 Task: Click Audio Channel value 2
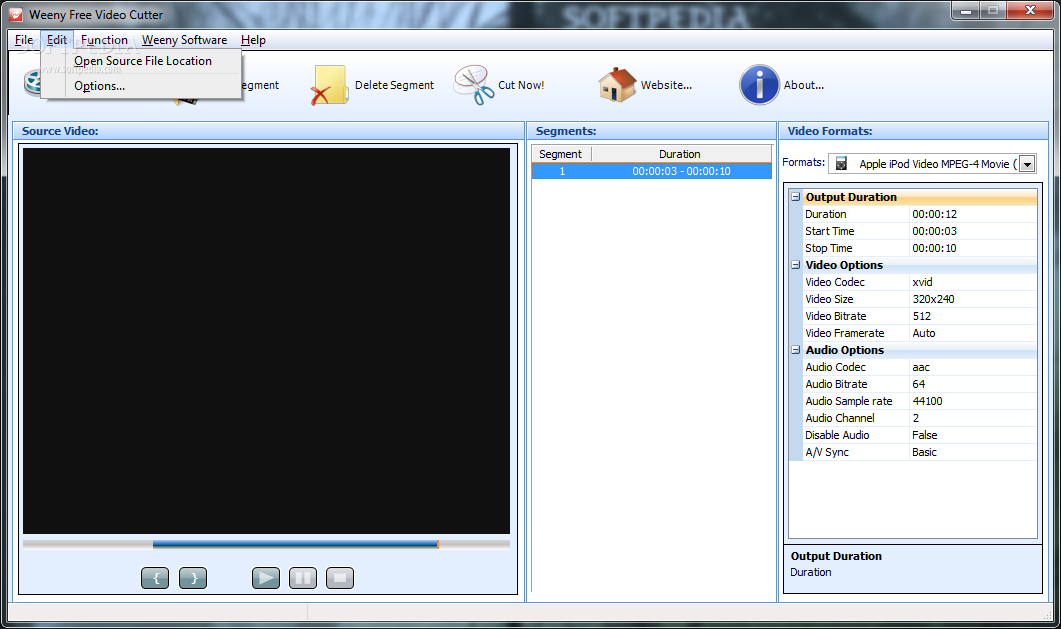[972, 418]
